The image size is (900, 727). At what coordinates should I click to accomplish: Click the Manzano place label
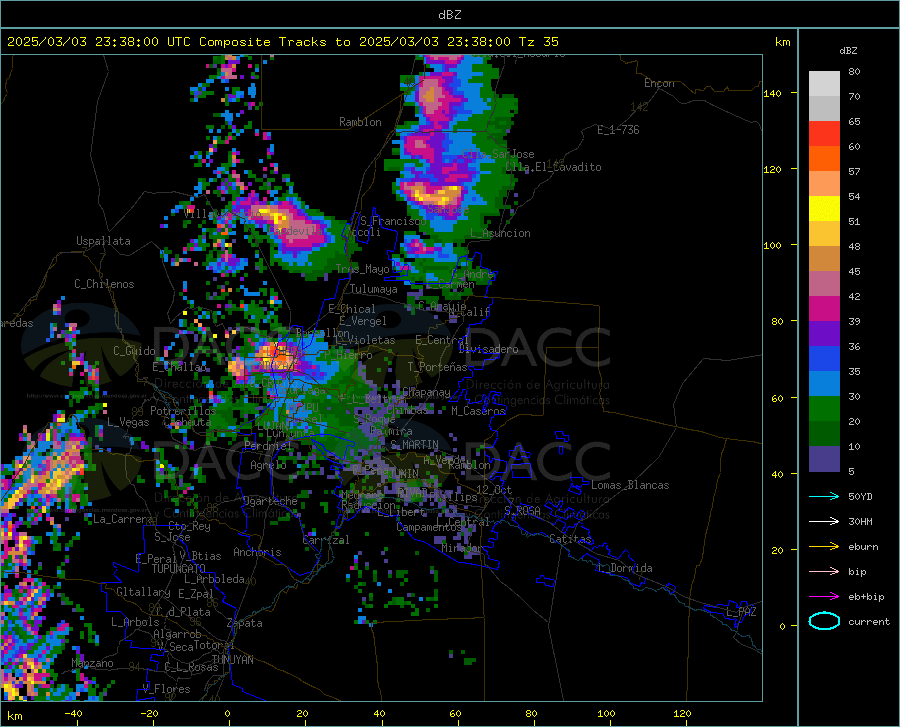click(92, 663)
